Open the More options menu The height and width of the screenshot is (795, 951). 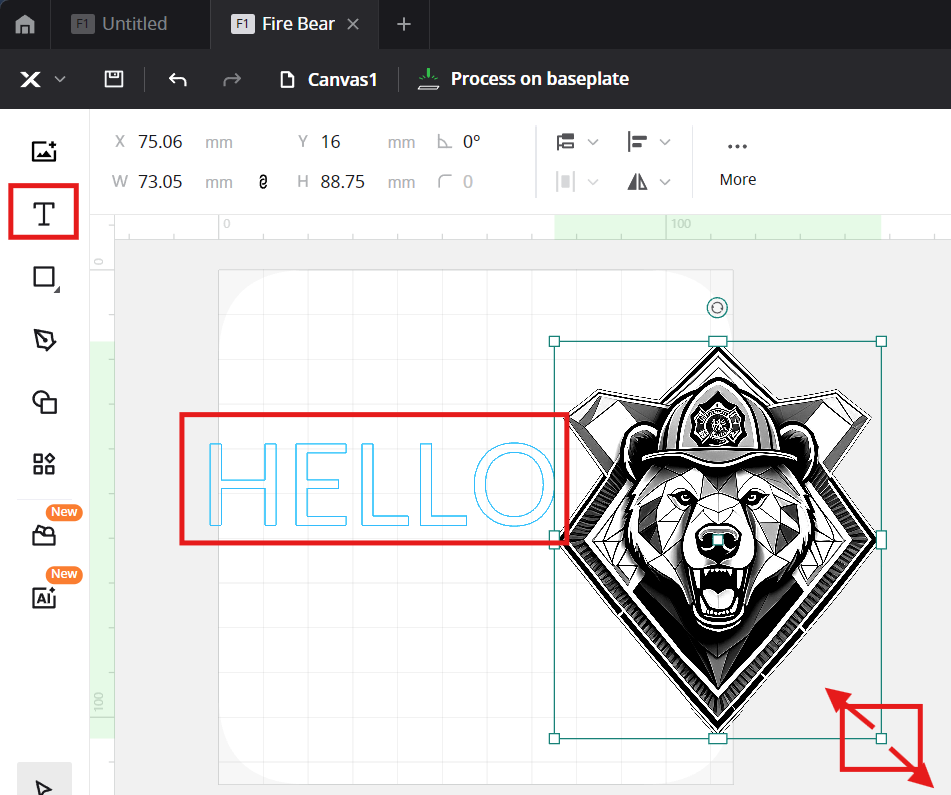(738, 164)
